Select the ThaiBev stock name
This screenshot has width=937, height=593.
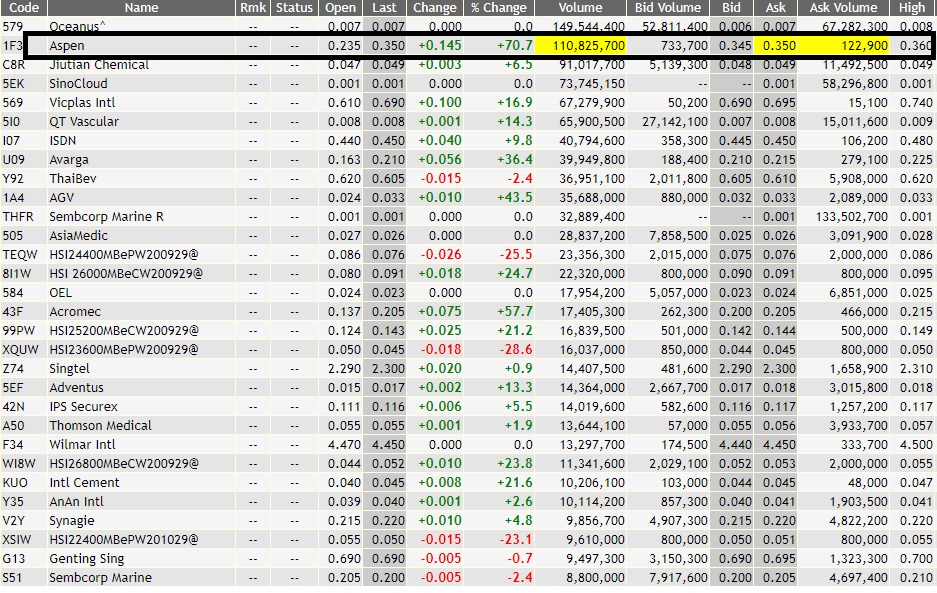(72, 179)
